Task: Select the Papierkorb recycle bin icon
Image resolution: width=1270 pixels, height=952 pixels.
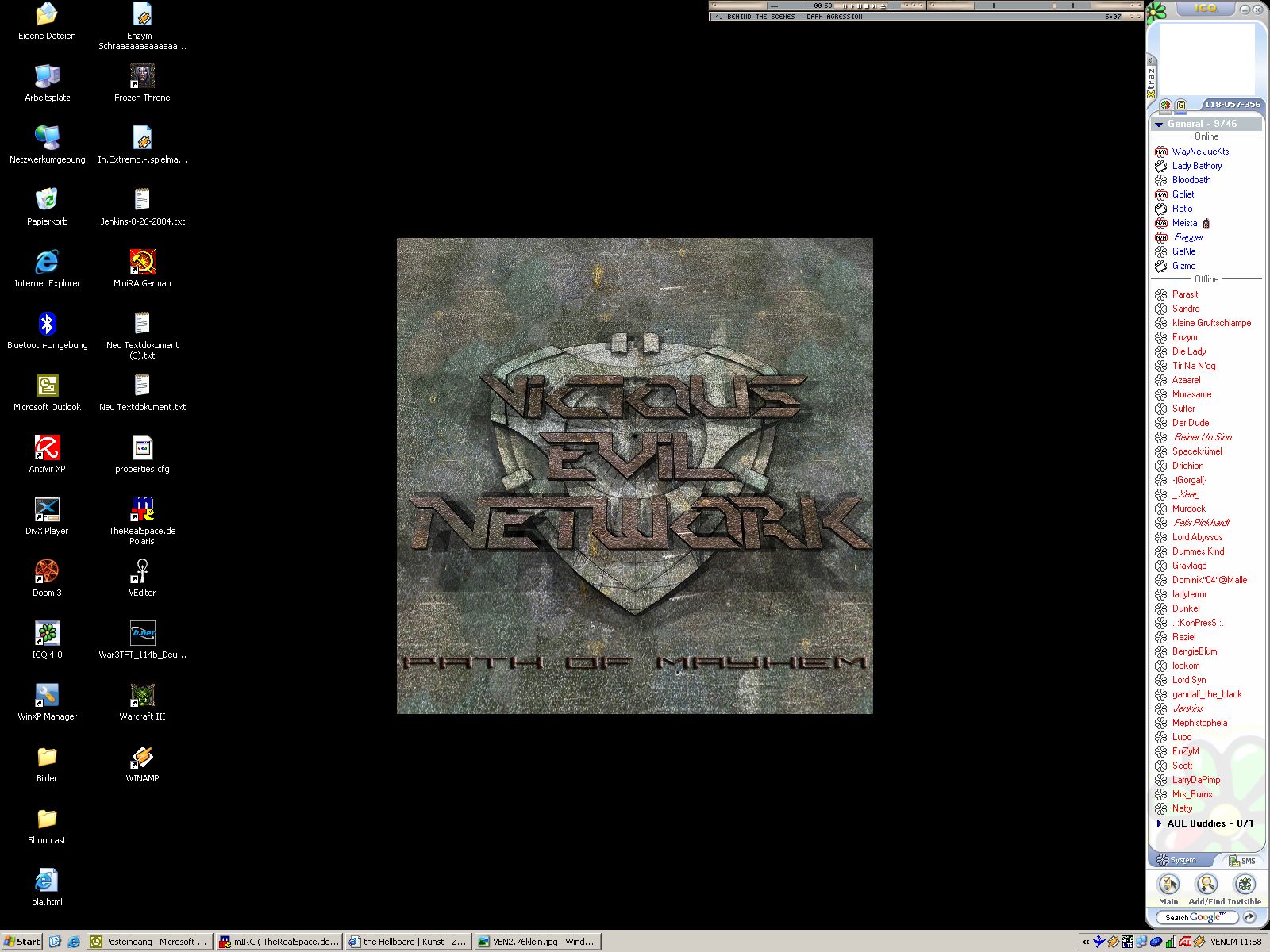Action: (x=47, y=206)
